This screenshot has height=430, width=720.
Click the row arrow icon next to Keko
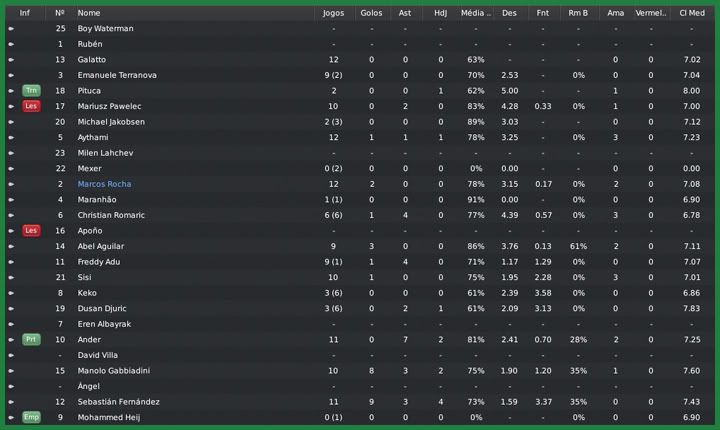(x=12, y=293)
